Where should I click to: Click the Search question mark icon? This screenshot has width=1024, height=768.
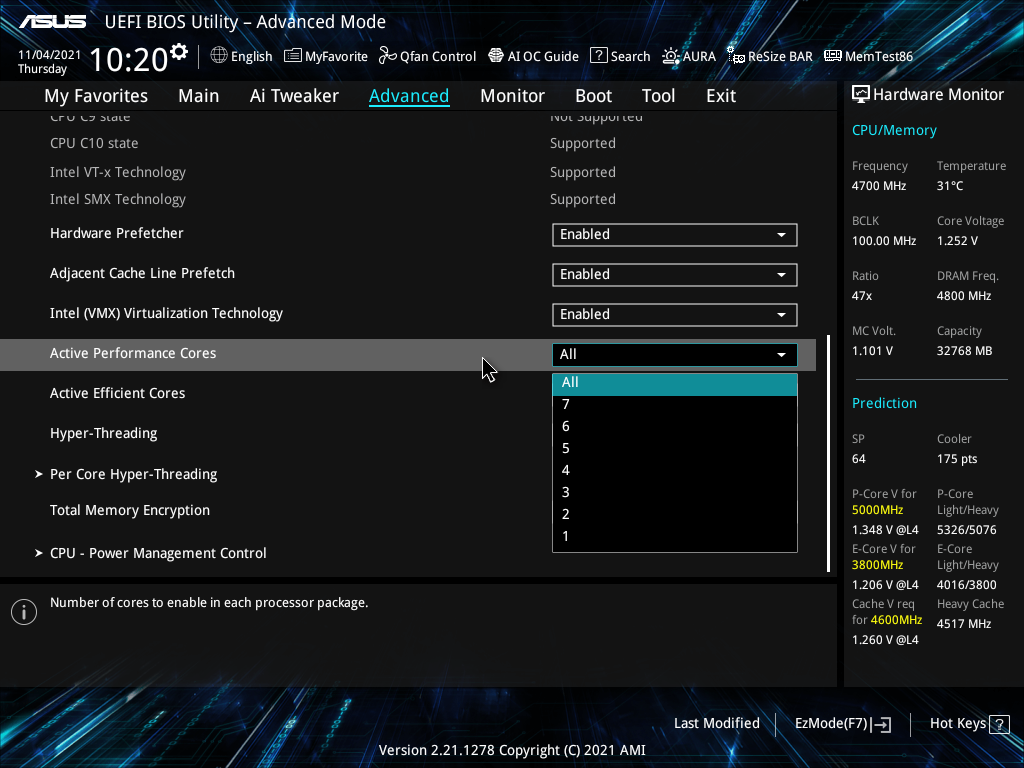click(599, 56)
